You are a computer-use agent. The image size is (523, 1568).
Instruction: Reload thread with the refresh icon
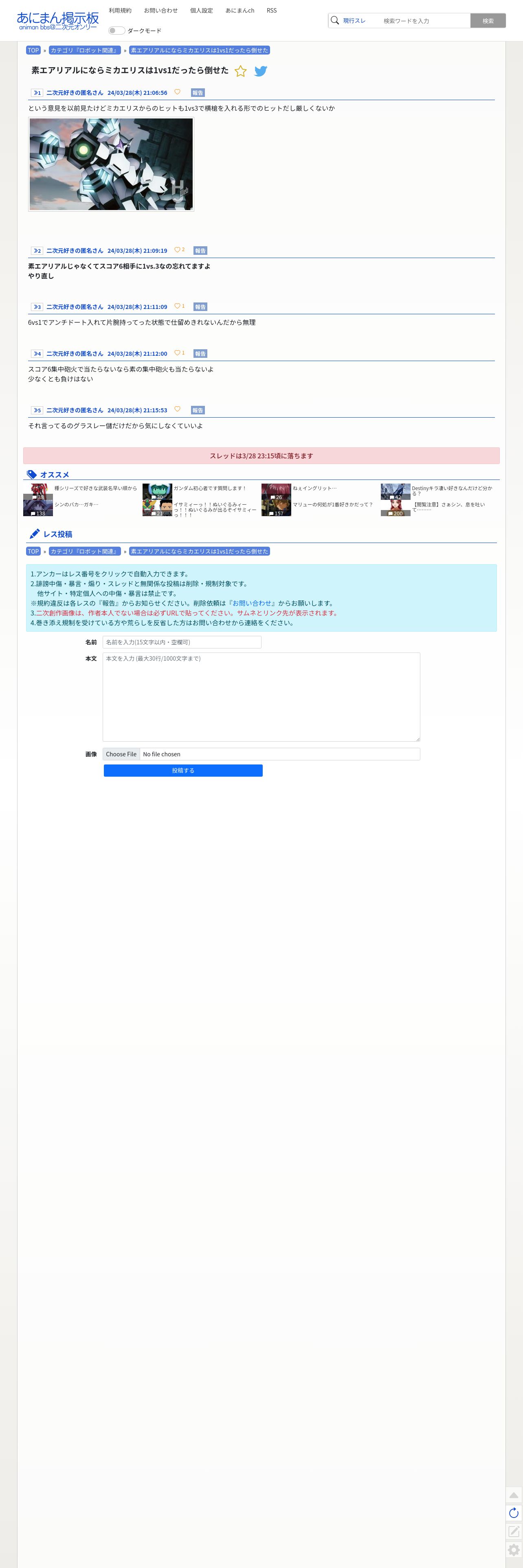point(514,1513)
